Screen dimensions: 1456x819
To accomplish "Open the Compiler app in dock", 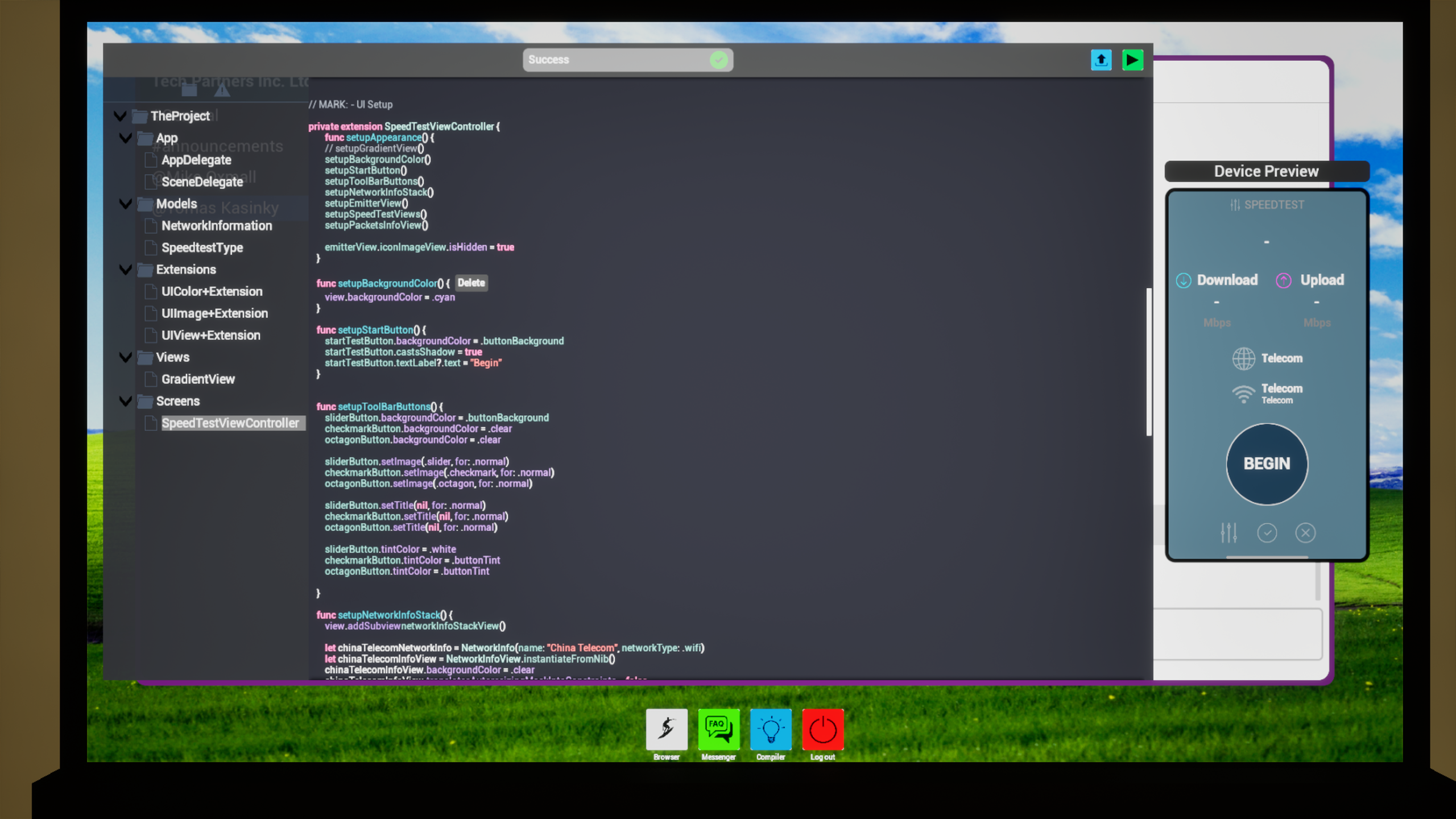I will click(771, 729).
